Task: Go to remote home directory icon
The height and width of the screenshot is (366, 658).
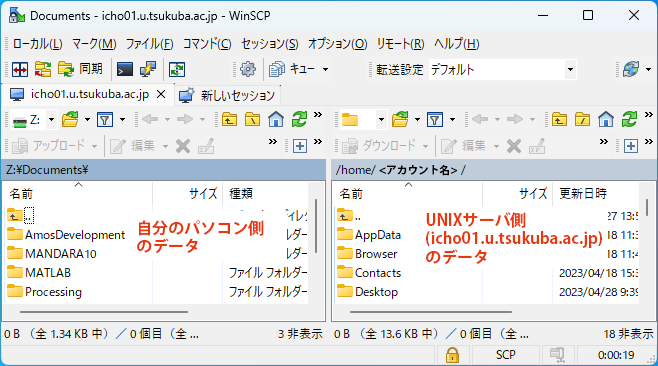Action: tap(606, 120)
